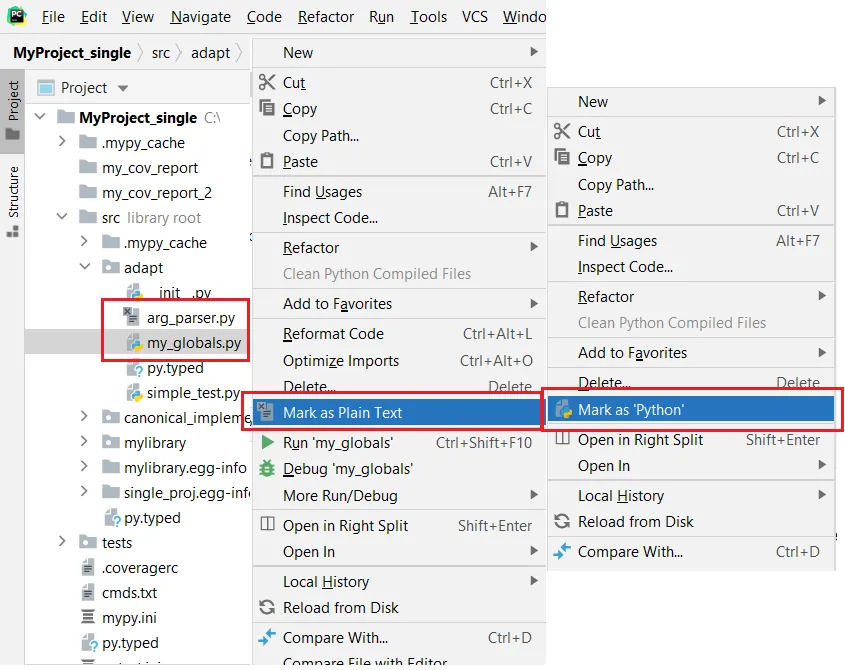Collapse the MyProject_single root node
Image resolution: width=845 pixels, height=670 pixels.
[x=40, y=116]
